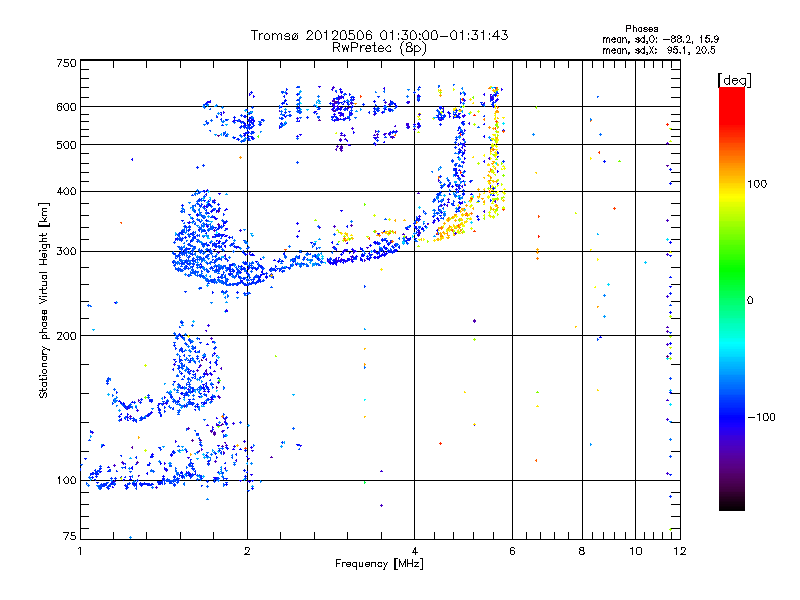Click the 'Phases' header text
Screen dimensions: 800x600
click(x=642, y=29)
